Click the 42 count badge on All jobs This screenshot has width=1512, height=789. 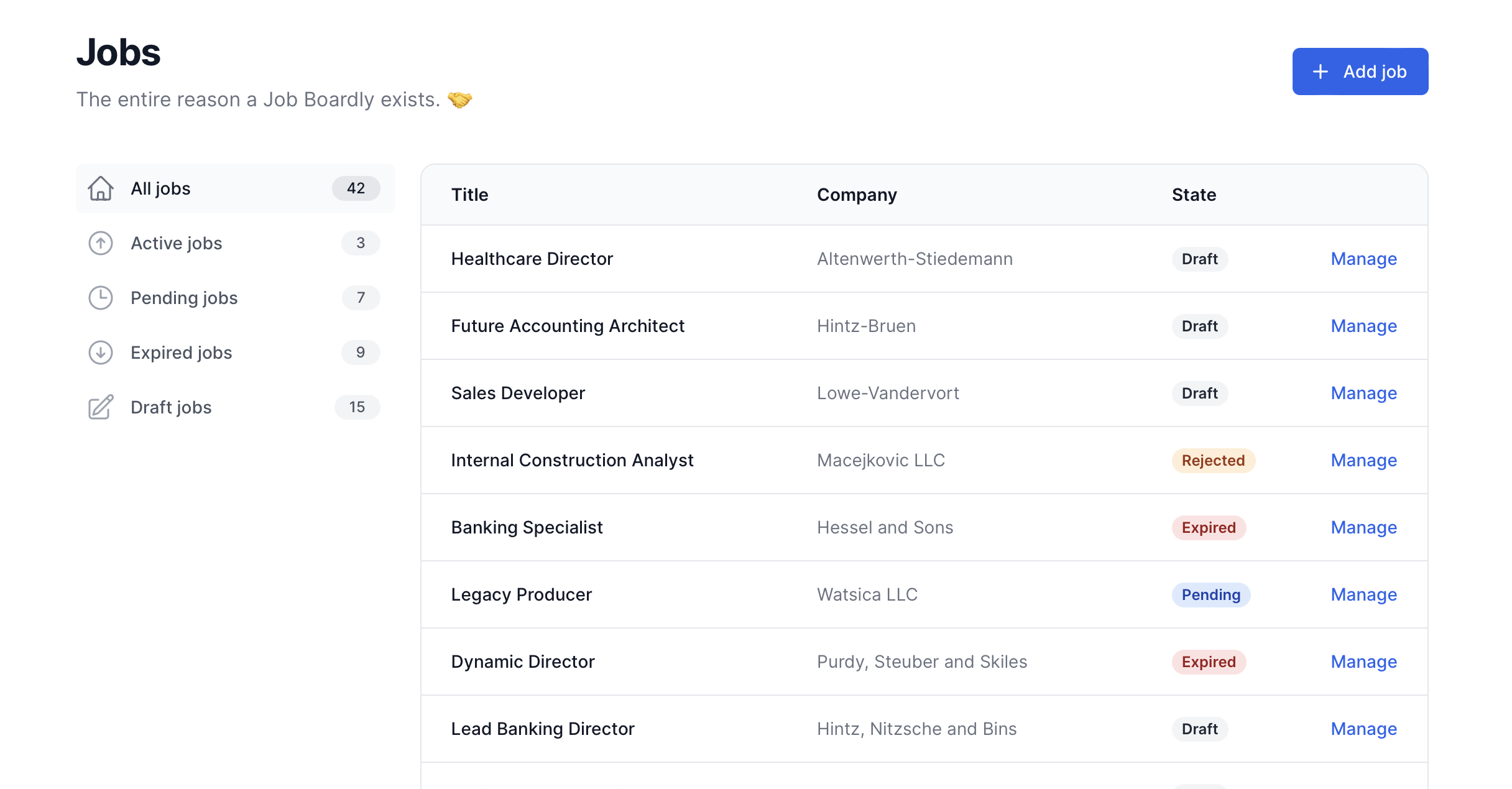tap(356, 188)
